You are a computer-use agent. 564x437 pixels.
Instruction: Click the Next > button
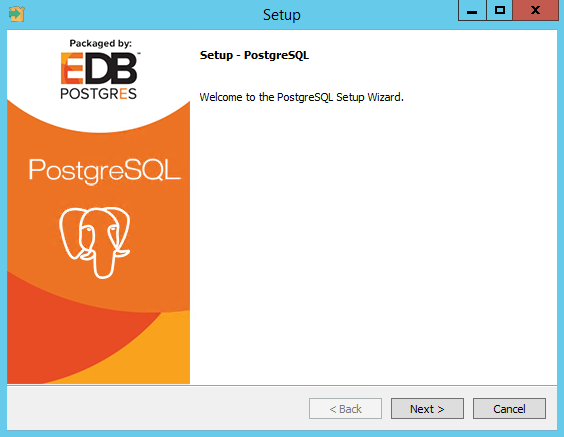(x=427, y=409)
